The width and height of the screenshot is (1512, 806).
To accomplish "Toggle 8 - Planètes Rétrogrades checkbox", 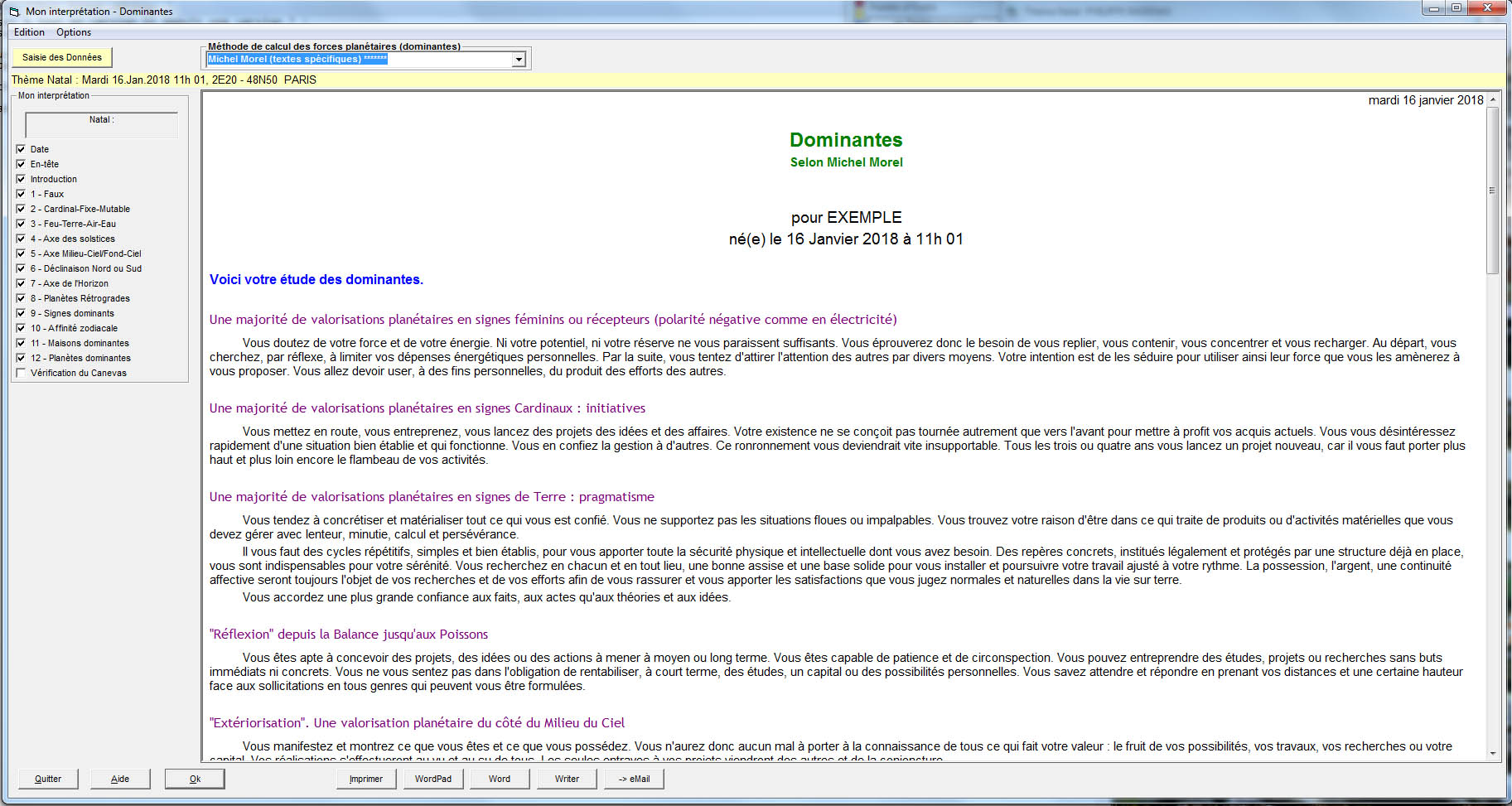I will coord(21,298).
